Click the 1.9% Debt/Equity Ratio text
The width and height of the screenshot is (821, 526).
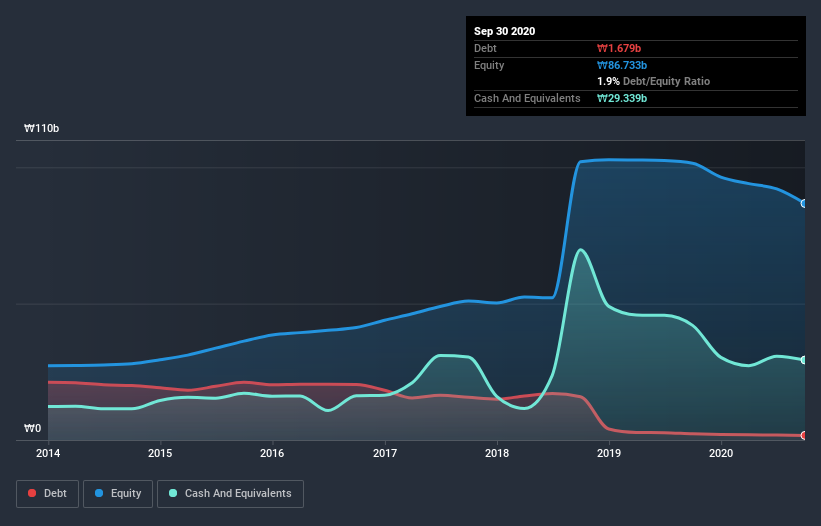coord(653,81)
